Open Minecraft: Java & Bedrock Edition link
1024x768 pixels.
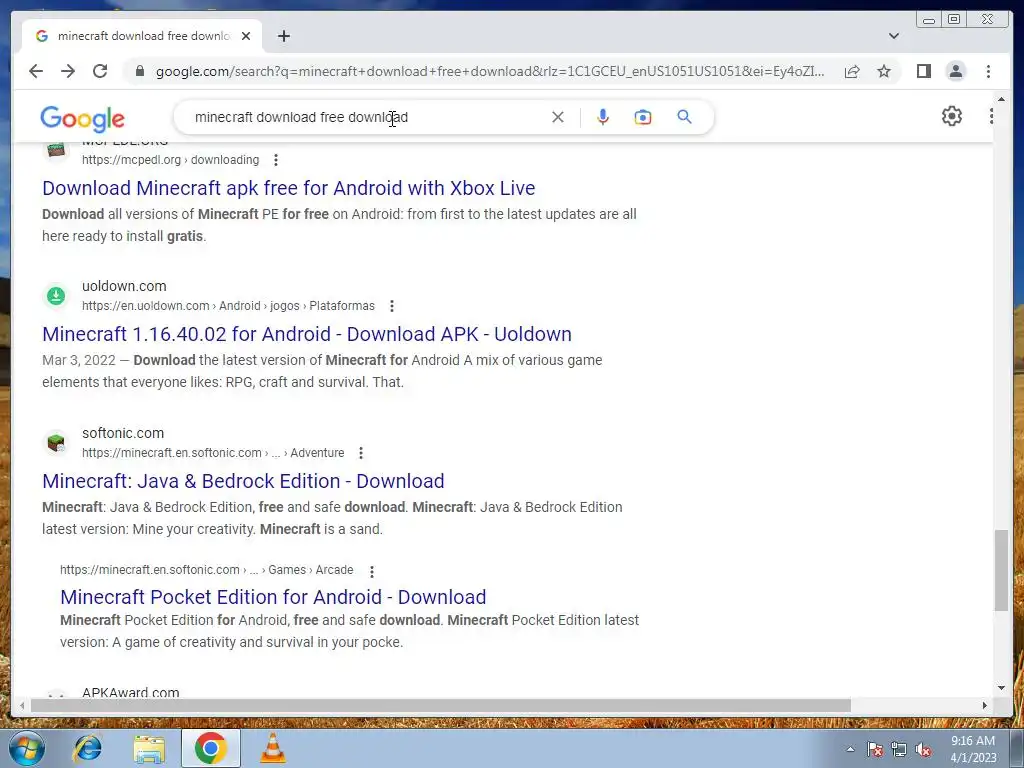(x=243, y=481)
